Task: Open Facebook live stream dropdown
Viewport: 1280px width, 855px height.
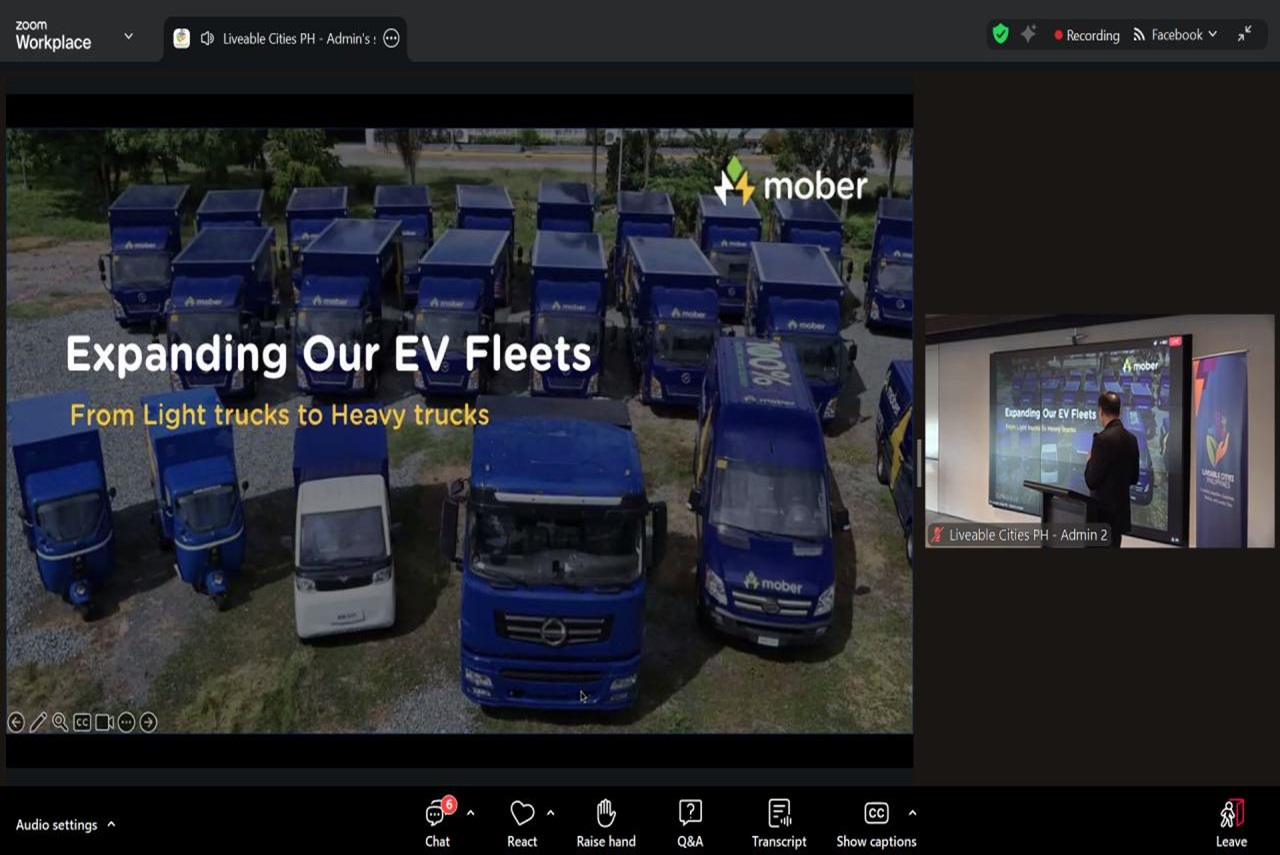Action: point(1176,35)
